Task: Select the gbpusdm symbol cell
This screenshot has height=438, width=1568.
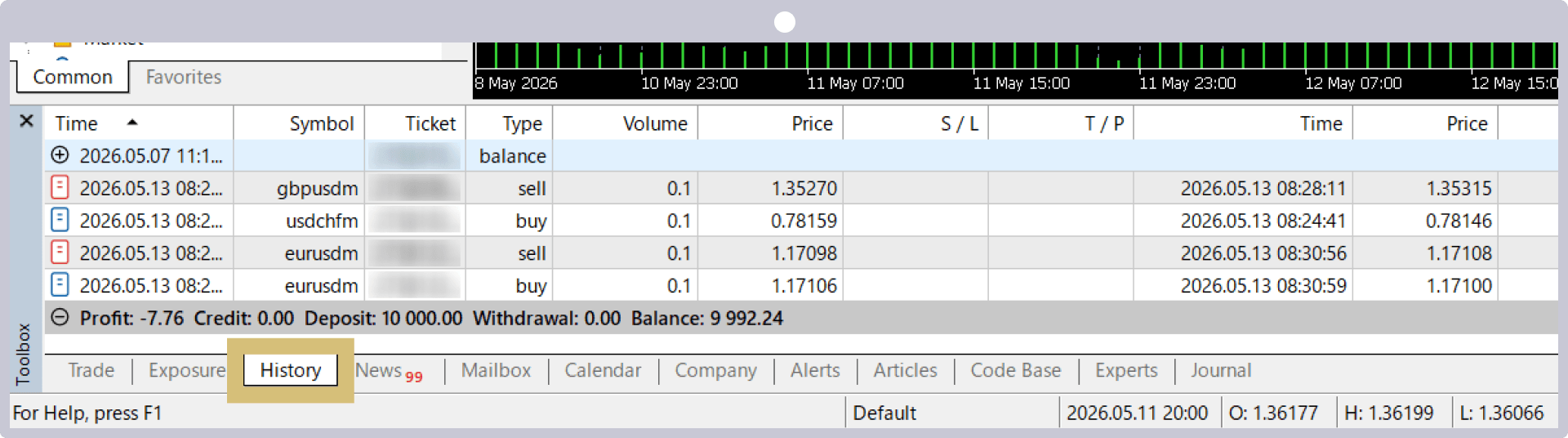Action: [x=317, y=189]
